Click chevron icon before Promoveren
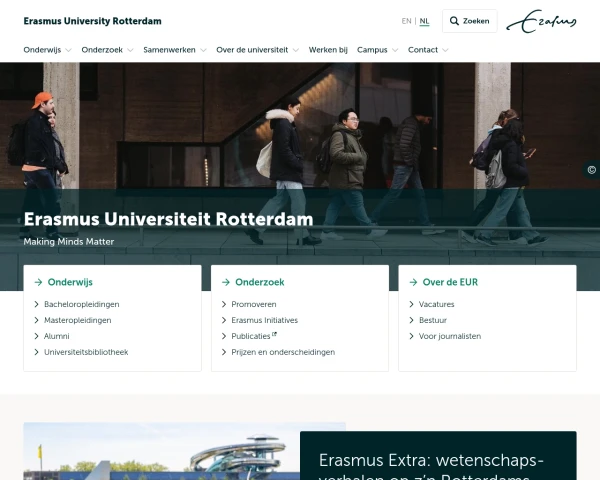Viewport: 600px width, 480px height. (224, 304)
